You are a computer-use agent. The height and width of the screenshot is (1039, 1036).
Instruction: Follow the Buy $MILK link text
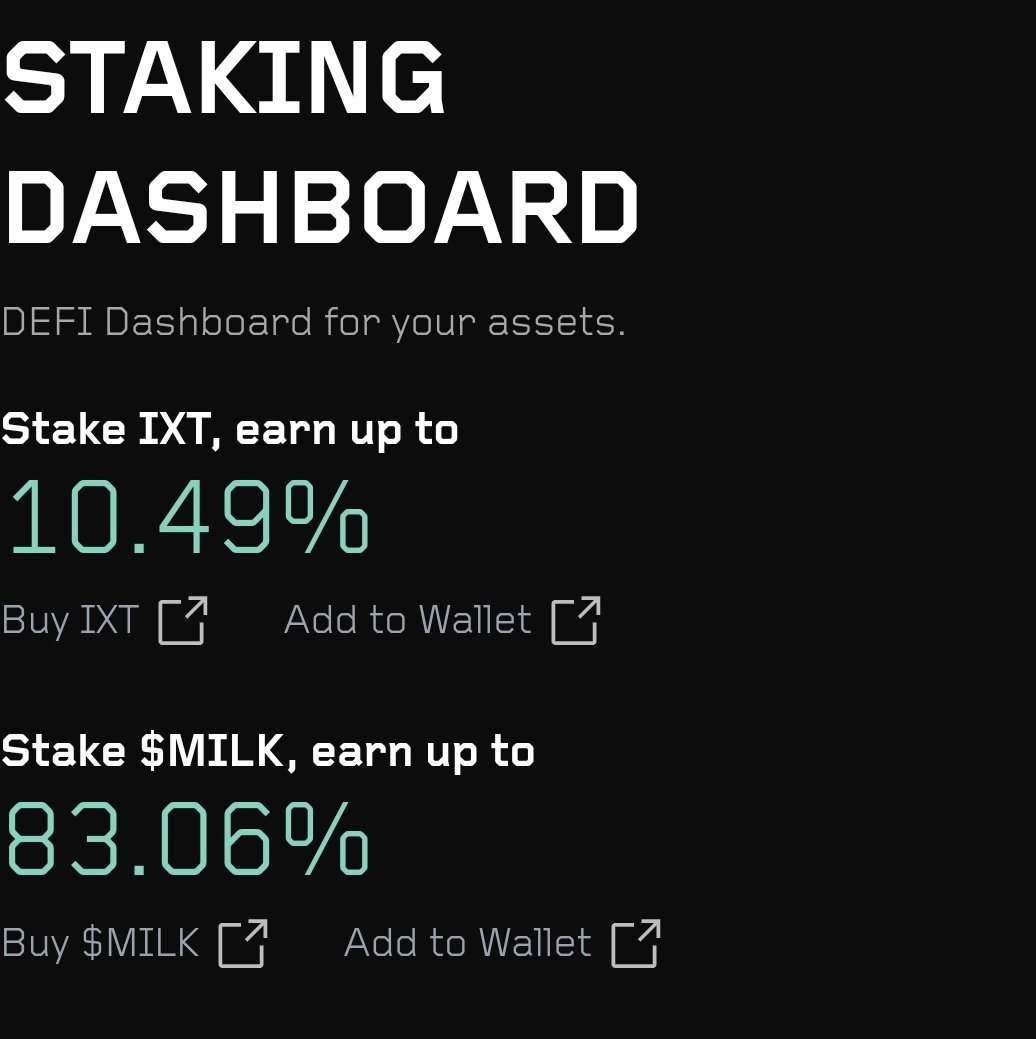[100, 944]
